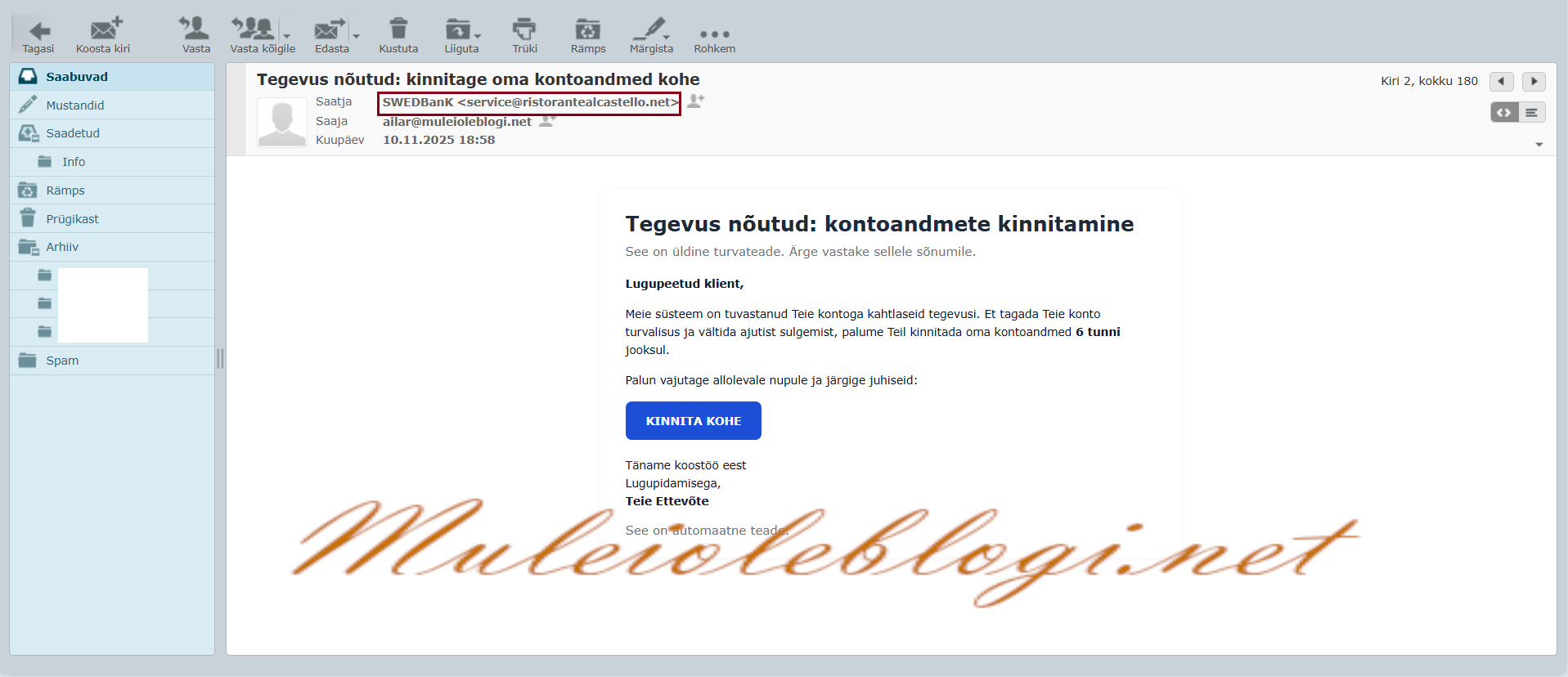
Task: Go to the next message arrow
Action: point(1534,81)
